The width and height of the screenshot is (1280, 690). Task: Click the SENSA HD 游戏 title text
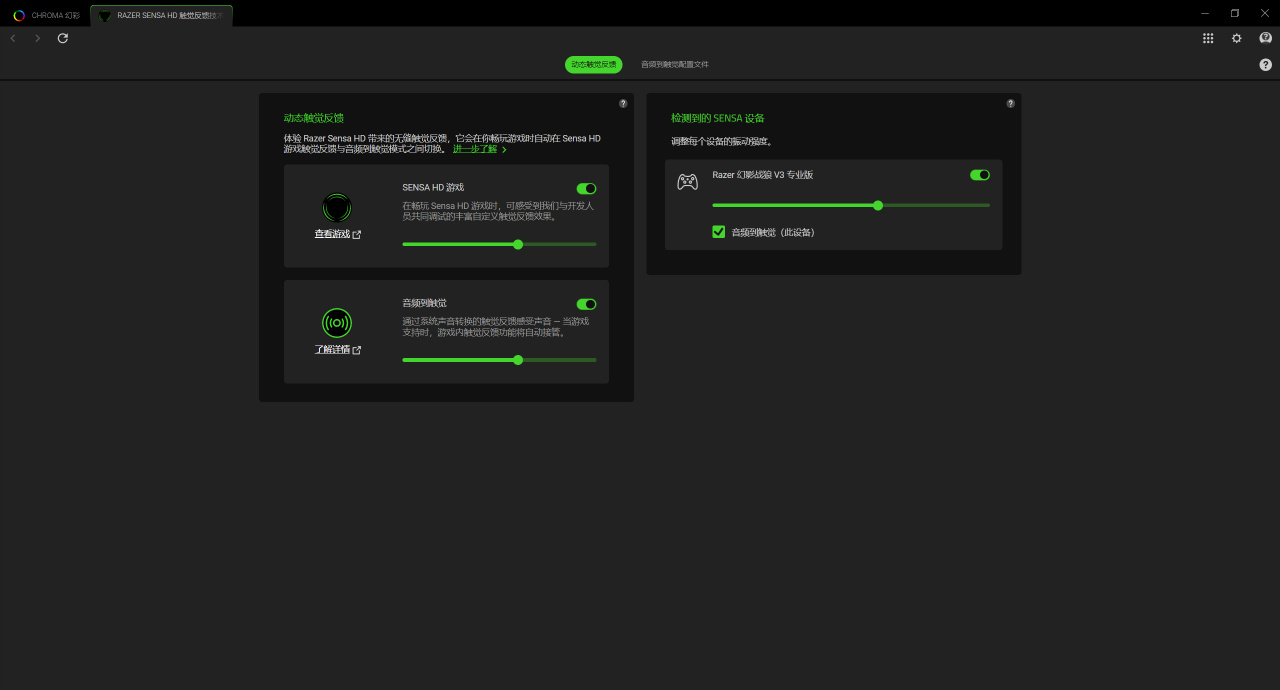[433, 188]
